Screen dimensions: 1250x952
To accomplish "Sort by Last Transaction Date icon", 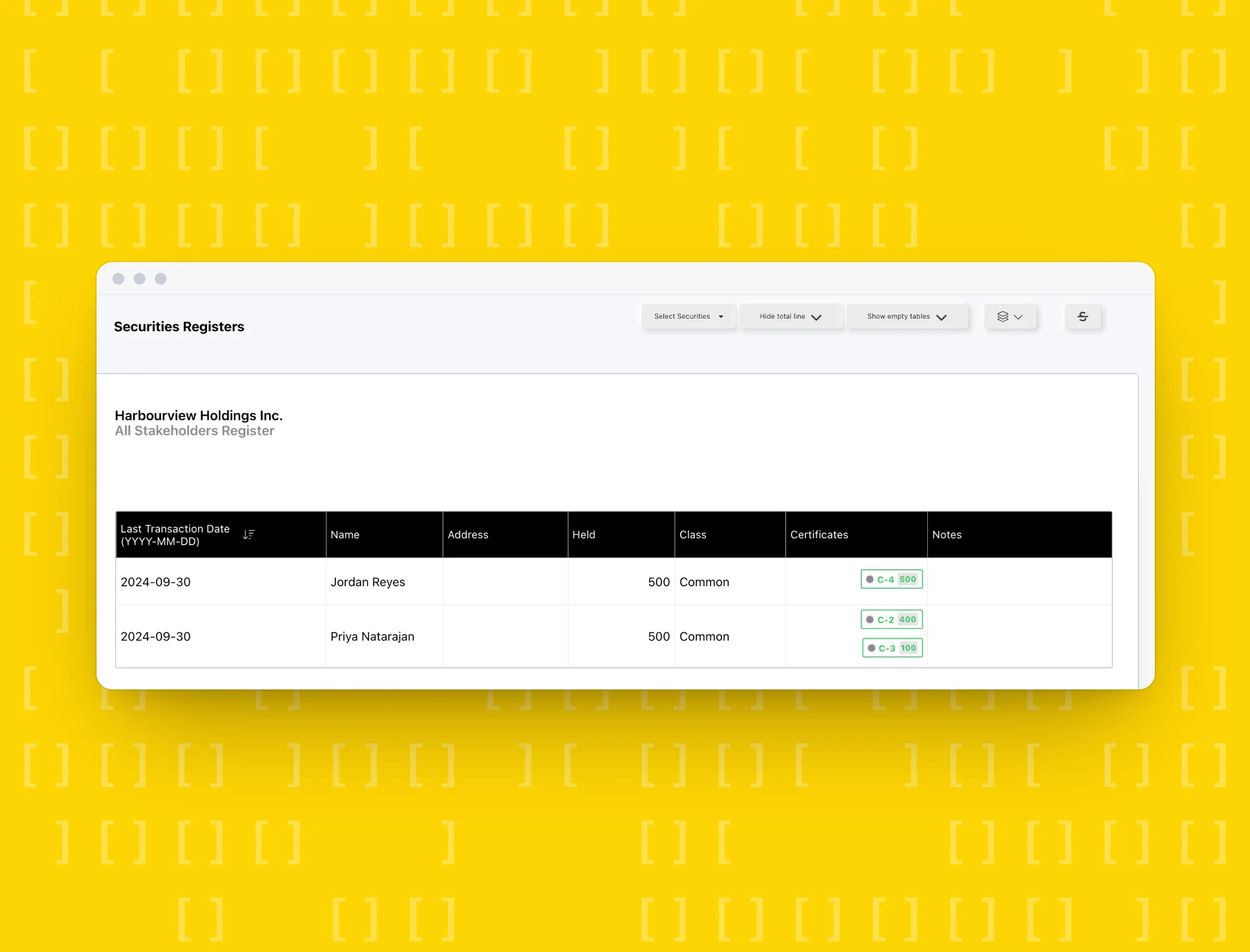I will click(x=249, y=534).
